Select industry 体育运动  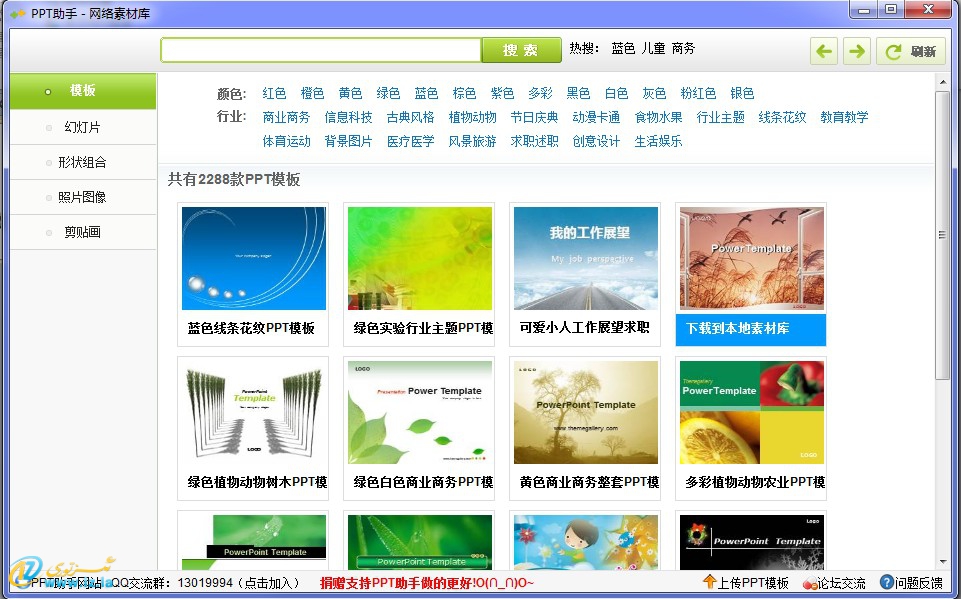point(286,142)
